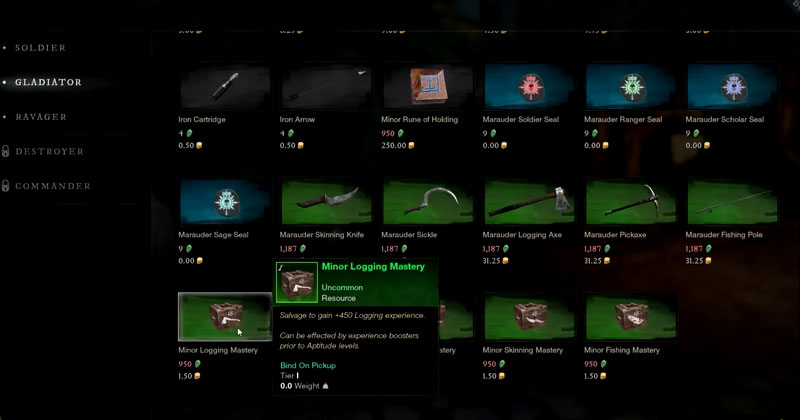Open the Soldier rank tab
Viewport: 800px width, 420px height.
tap(40, 48)
